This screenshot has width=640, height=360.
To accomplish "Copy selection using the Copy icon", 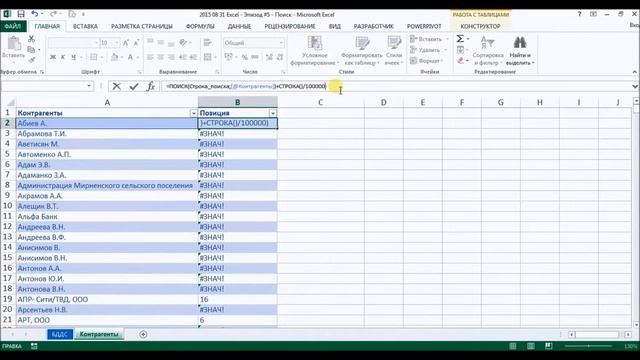I will click(31, 49).
